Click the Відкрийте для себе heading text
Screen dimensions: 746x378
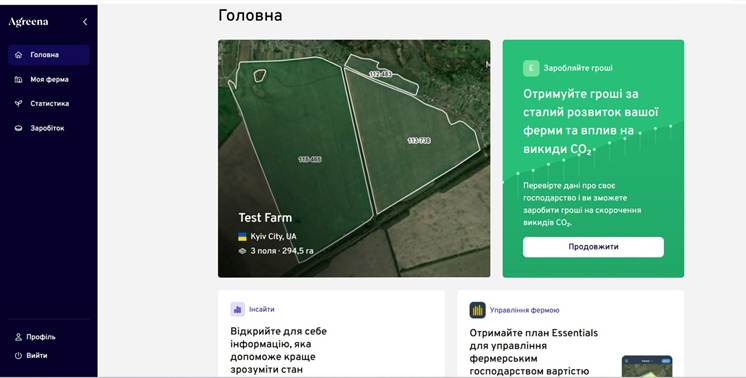tap(278, 350)
